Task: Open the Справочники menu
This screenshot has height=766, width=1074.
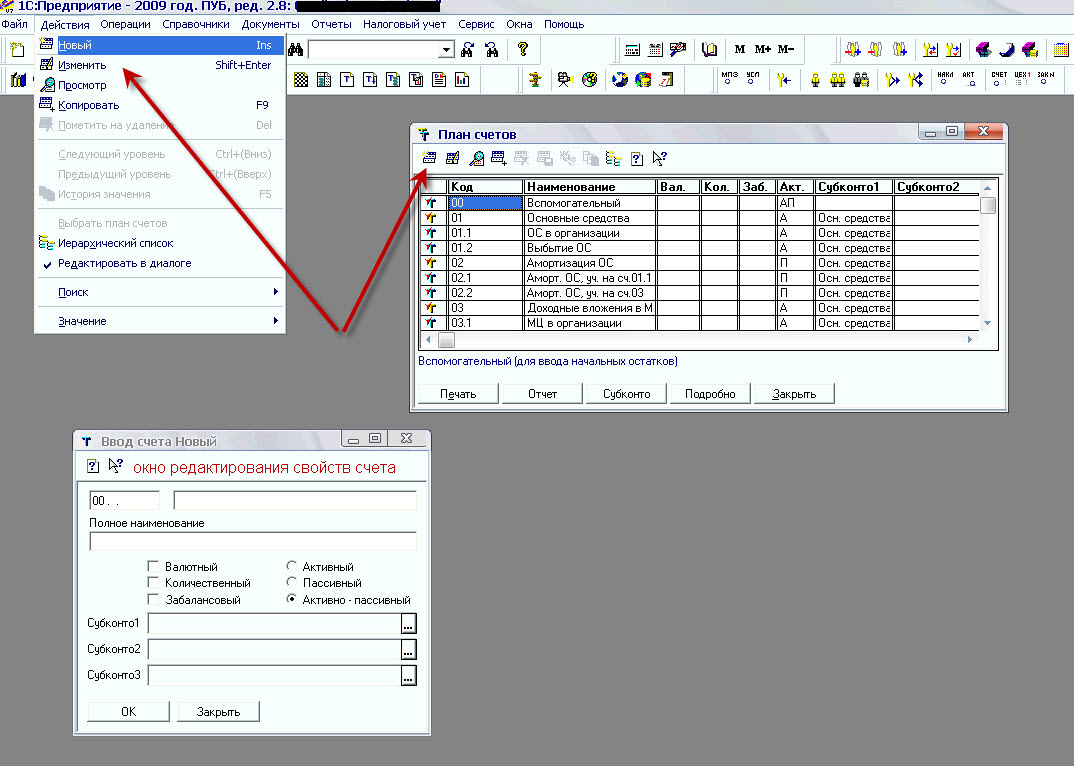Action: click(196, 24)
